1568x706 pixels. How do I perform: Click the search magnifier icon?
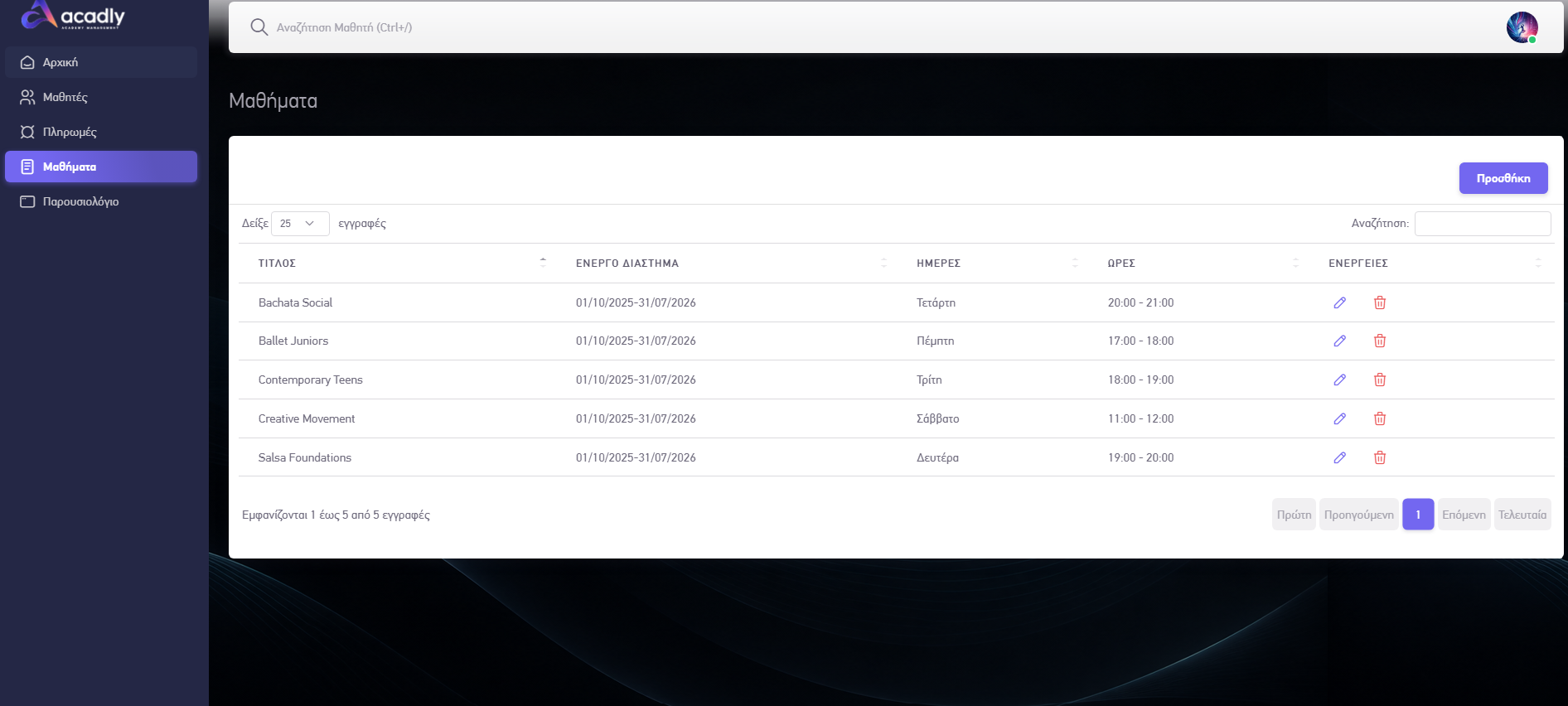pyautogui.click(x=259, y=27)
